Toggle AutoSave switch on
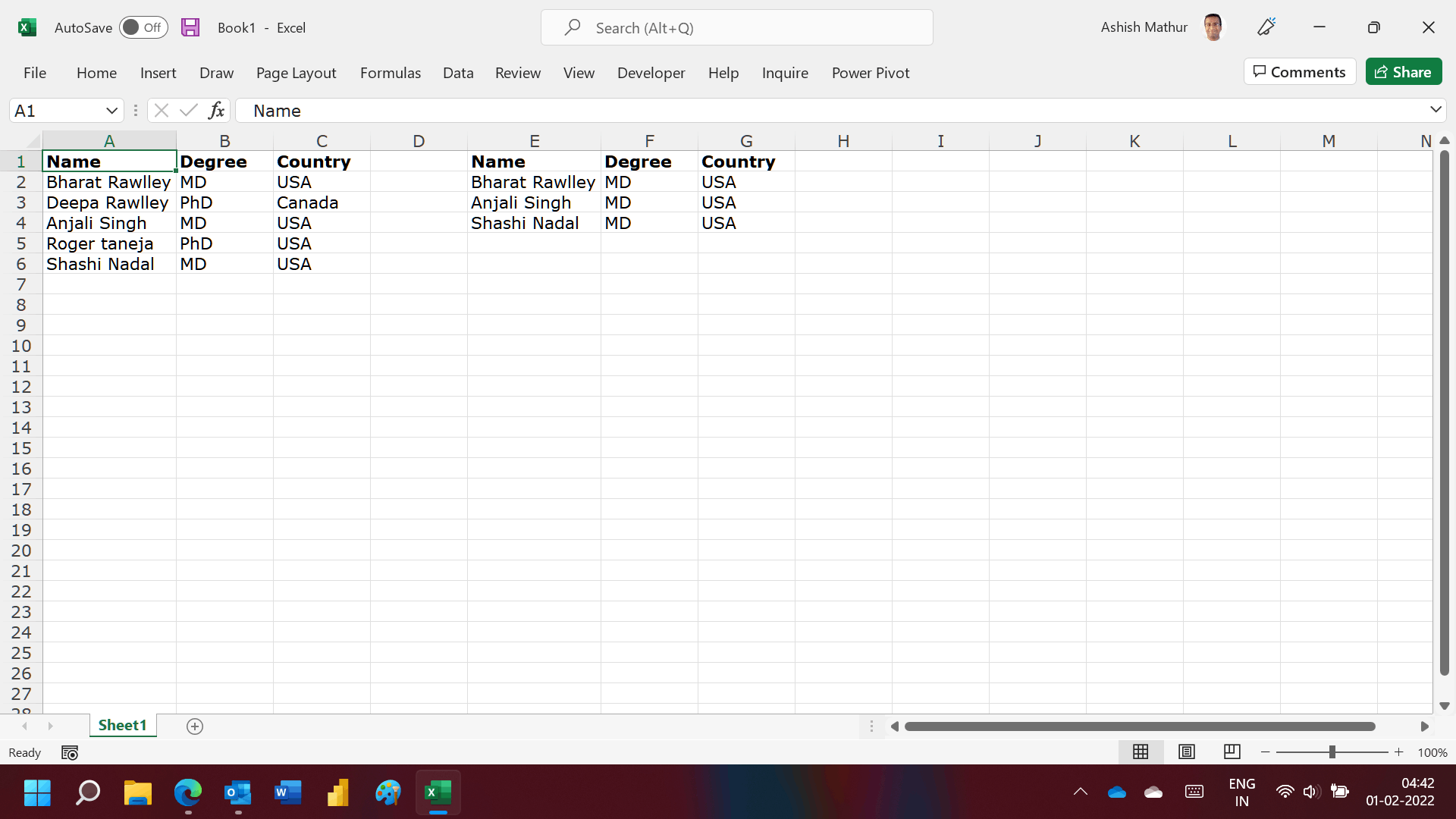Screen dimensions: 1456x819 click(x=143, y=28)
